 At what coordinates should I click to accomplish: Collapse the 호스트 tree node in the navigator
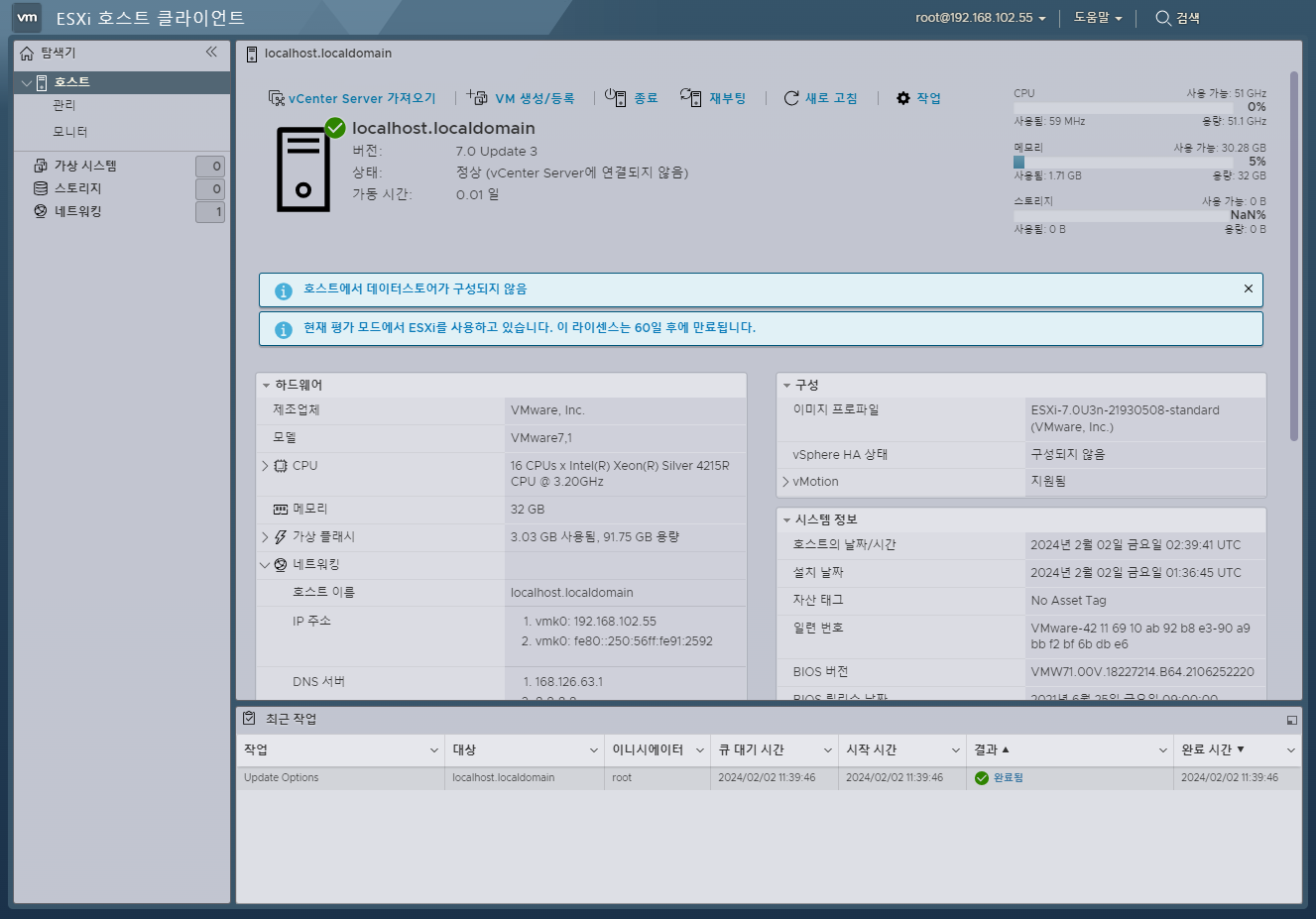tap(26, 83)
